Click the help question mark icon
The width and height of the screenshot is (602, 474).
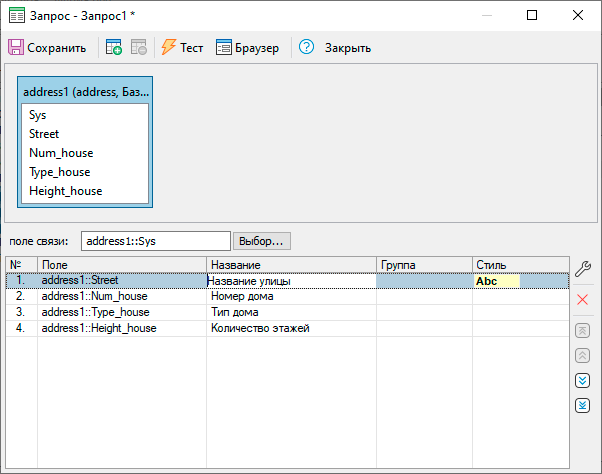[x=306, y=47]
